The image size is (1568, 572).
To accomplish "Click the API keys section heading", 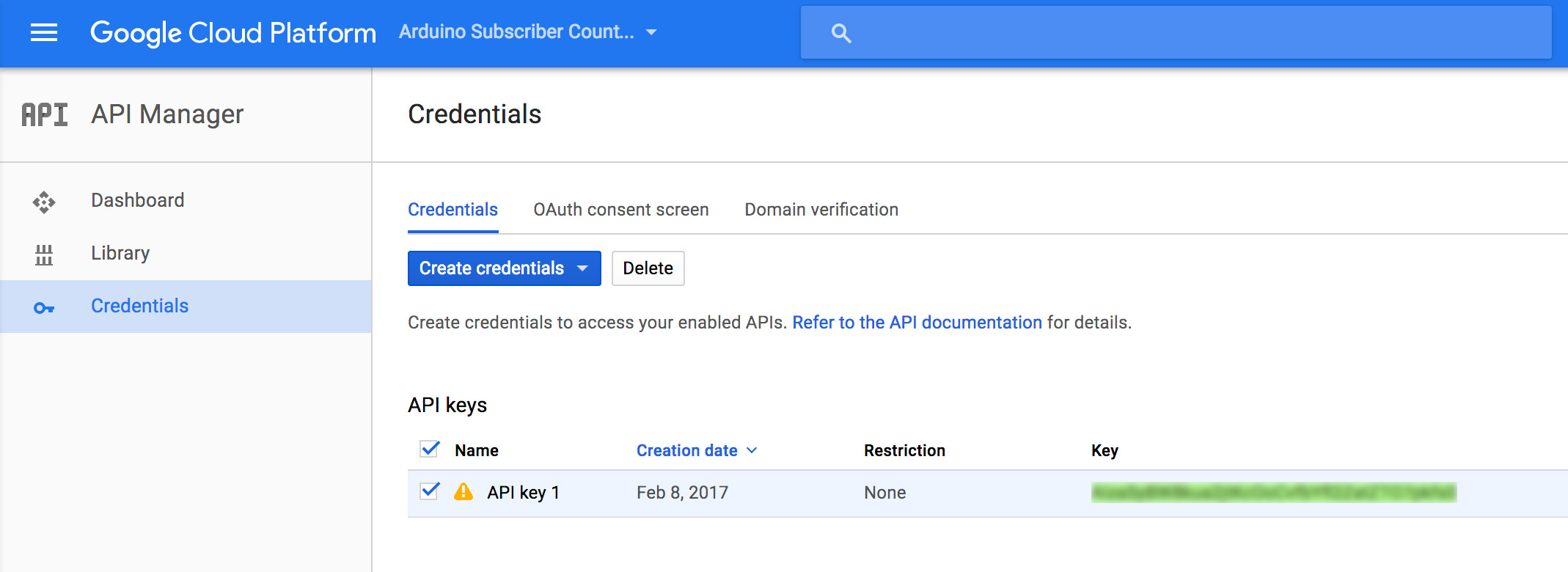I will 447,405.
